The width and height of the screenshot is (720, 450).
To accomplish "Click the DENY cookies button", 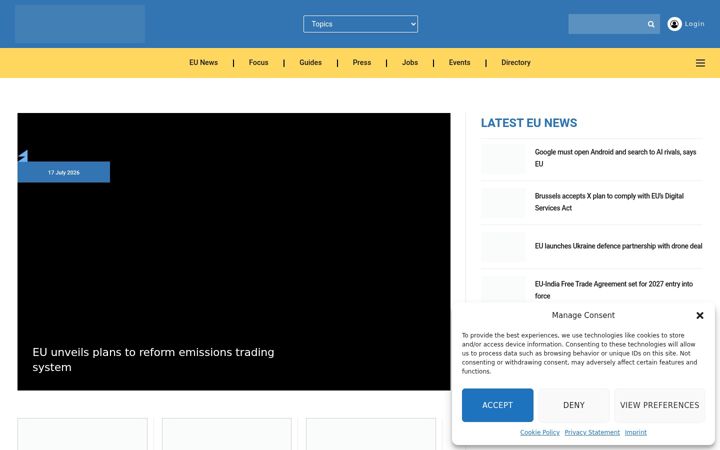I will tap(574, 405).
